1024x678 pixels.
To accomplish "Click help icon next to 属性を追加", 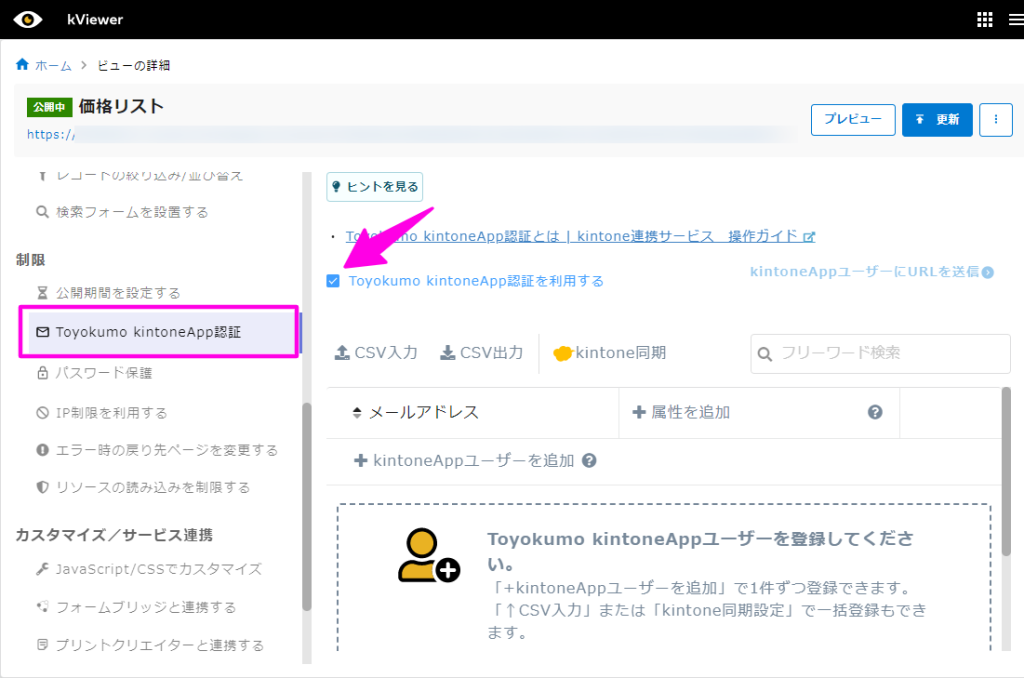I will (875, 412).
